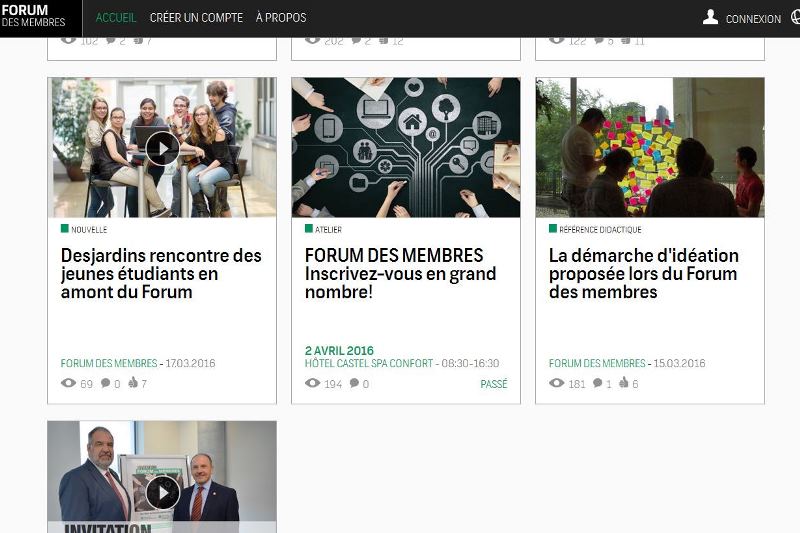Click the Forum des Membres logo
Viewport: 800px width, 533px height.
[x=34, y=16]
